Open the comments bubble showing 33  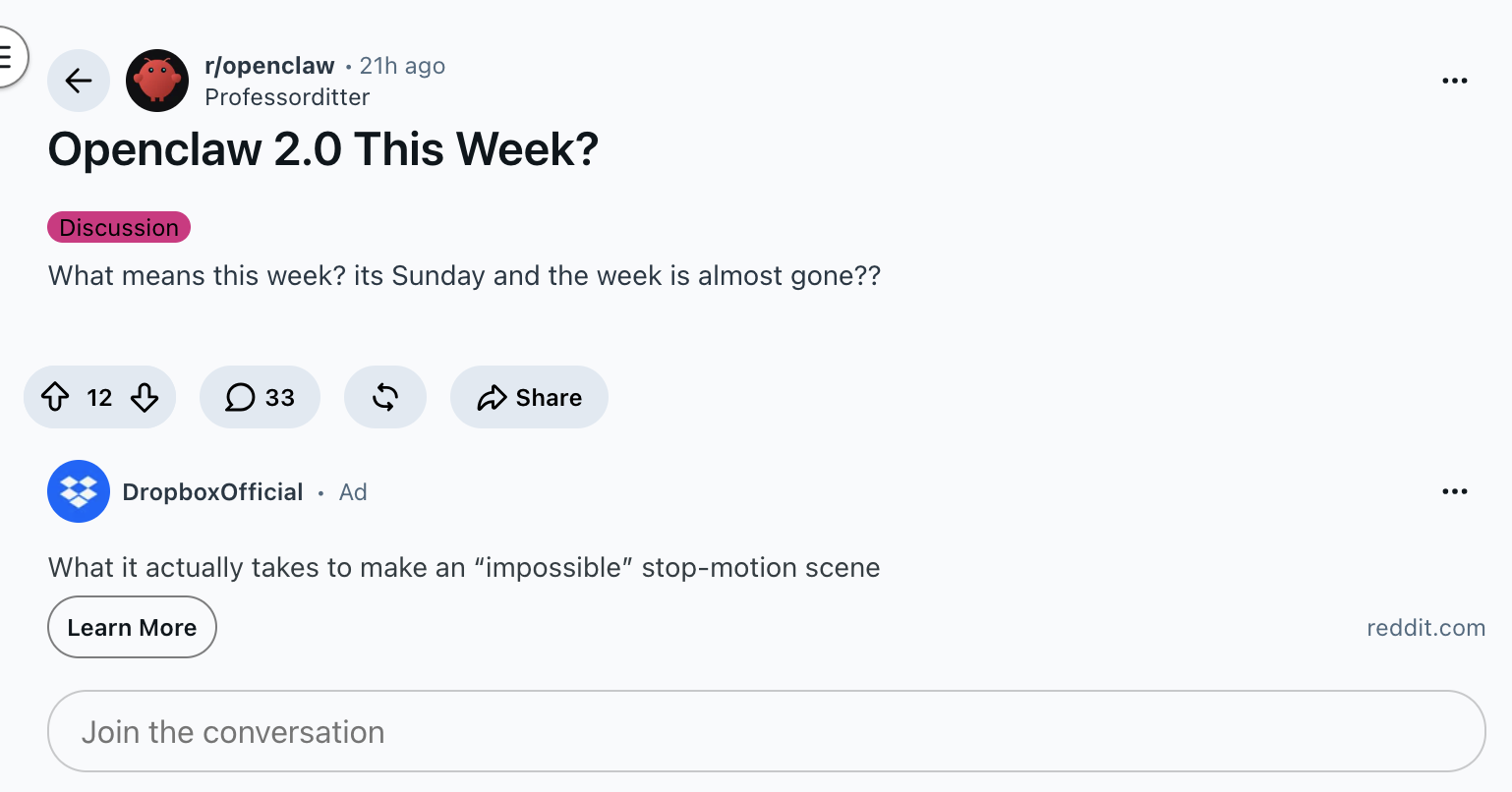click(260, 397)
